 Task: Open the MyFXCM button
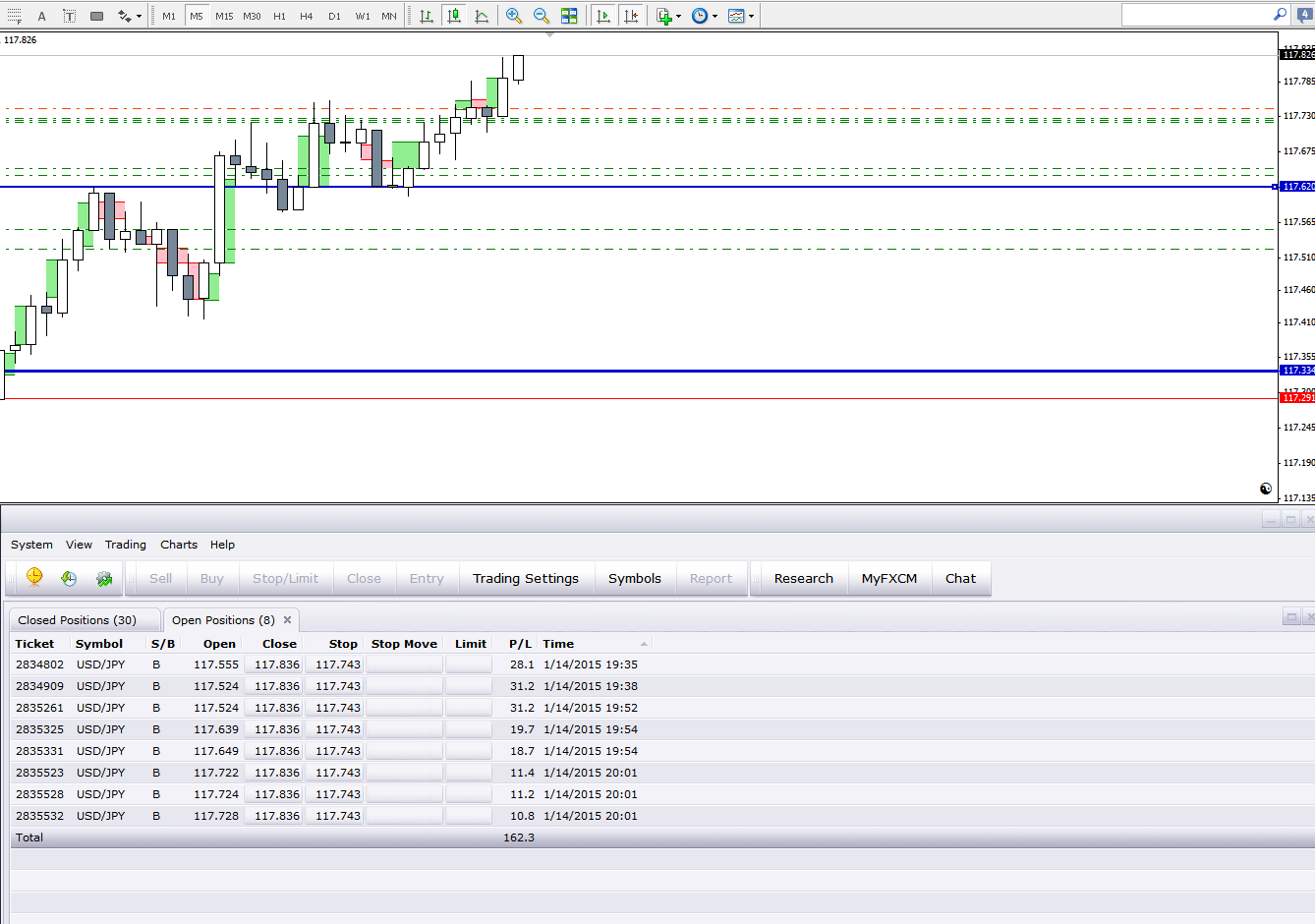point(888,579)
